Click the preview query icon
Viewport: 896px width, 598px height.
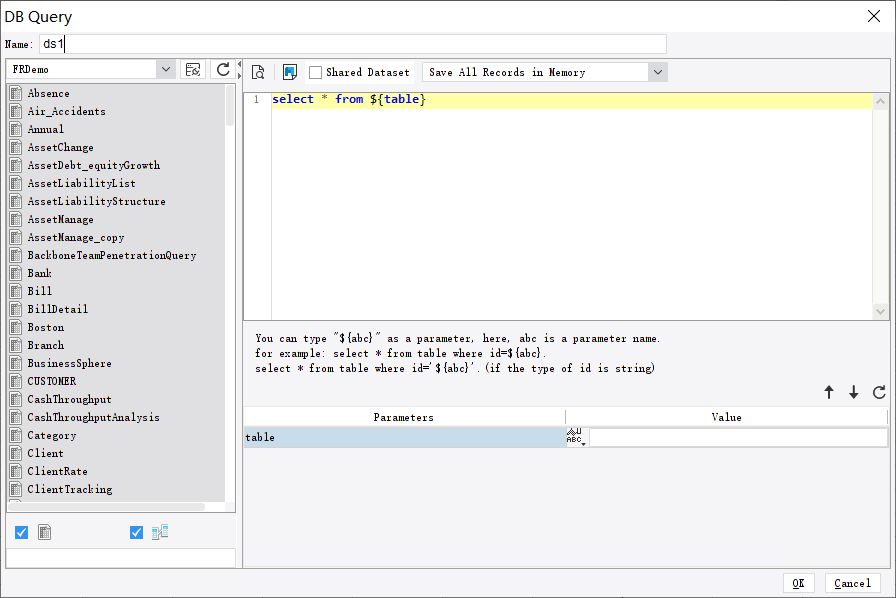[258, 72]
